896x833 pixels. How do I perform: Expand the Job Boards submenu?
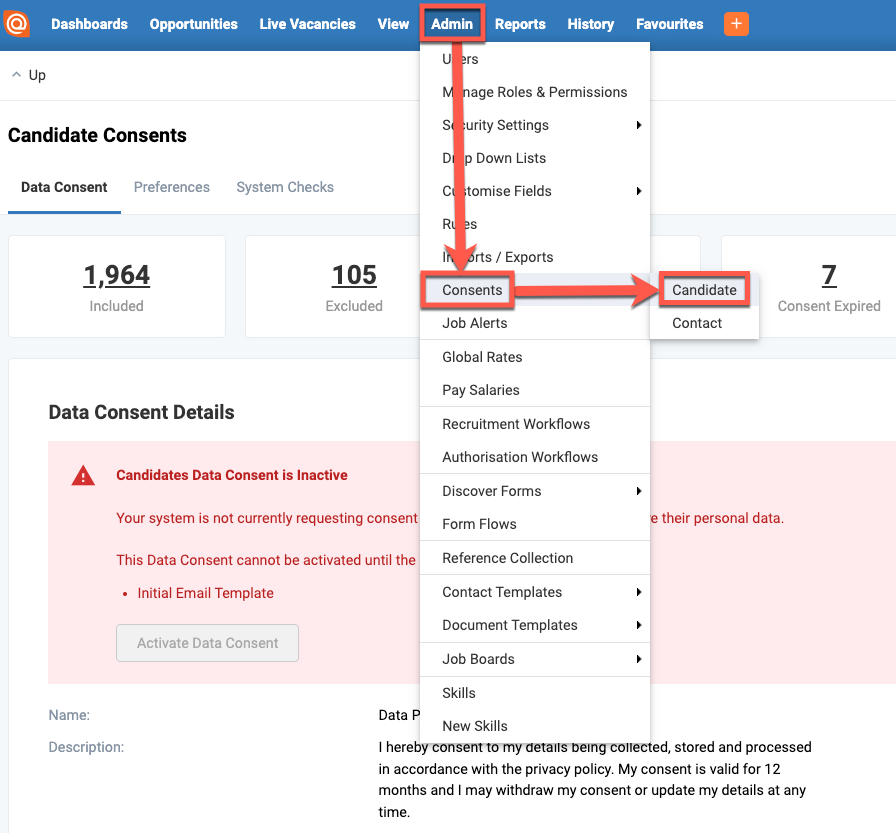(x=480, y=659)
